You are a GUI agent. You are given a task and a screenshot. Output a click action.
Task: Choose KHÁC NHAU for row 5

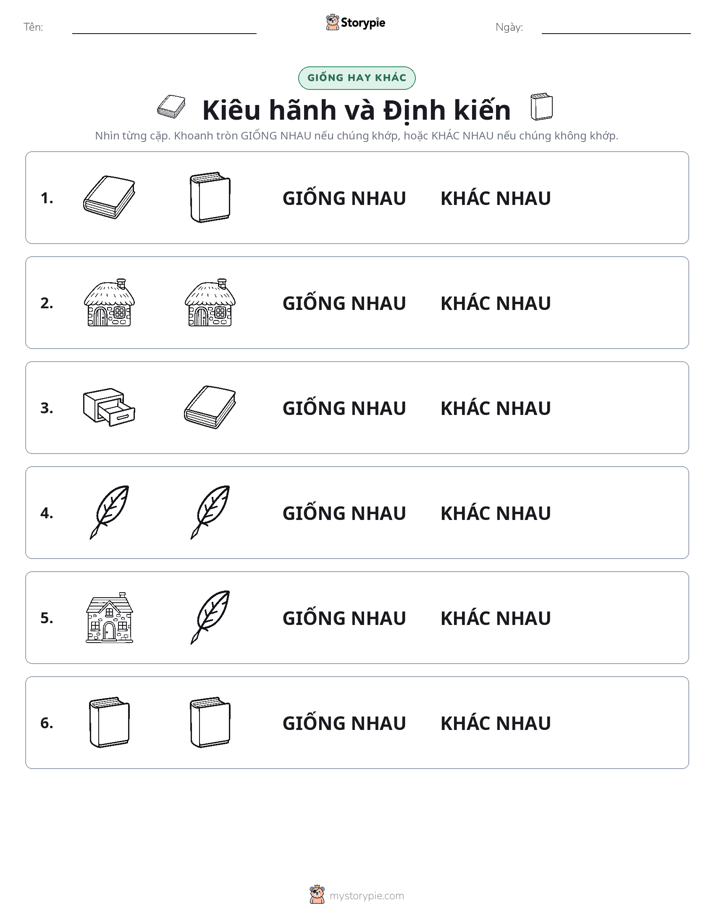tap(495, 618)
